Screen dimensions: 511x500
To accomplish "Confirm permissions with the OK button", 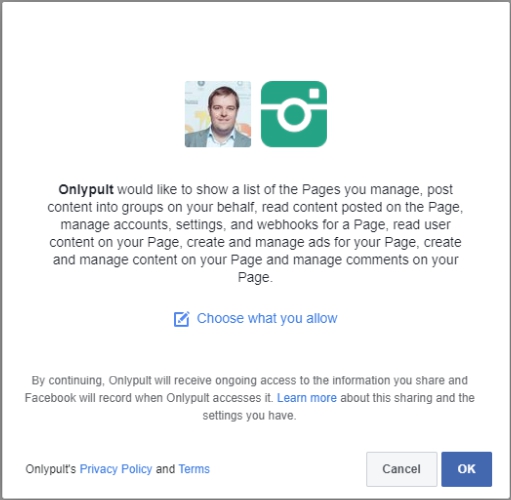I will click(x=466, y=469).
